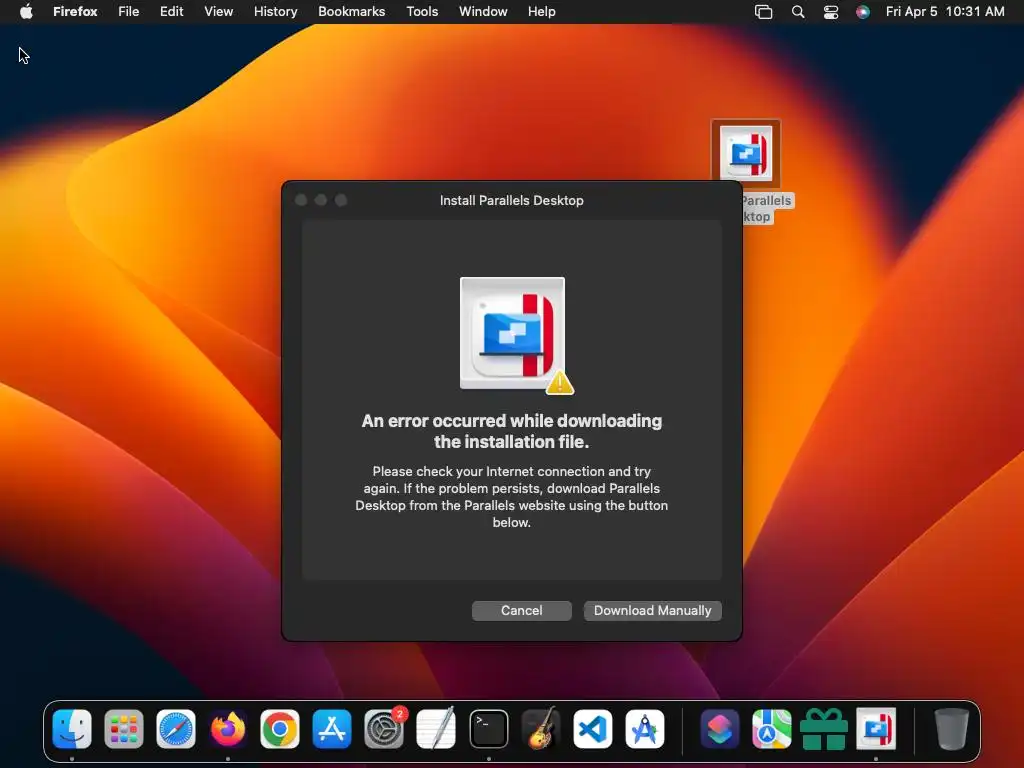Launch Terminal from the dock
The width and height of the screenshot is (1024, 768).
pos(488,729)
